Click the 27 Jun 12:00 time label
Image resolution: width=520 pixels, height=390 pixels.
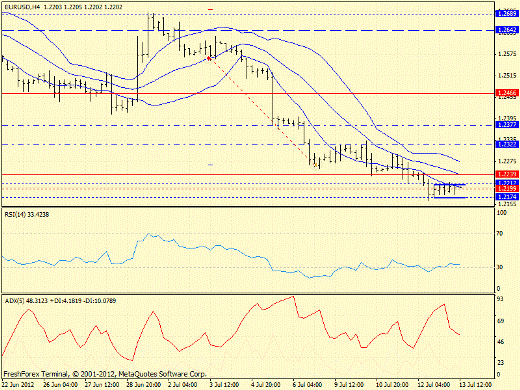click(102, 385)
